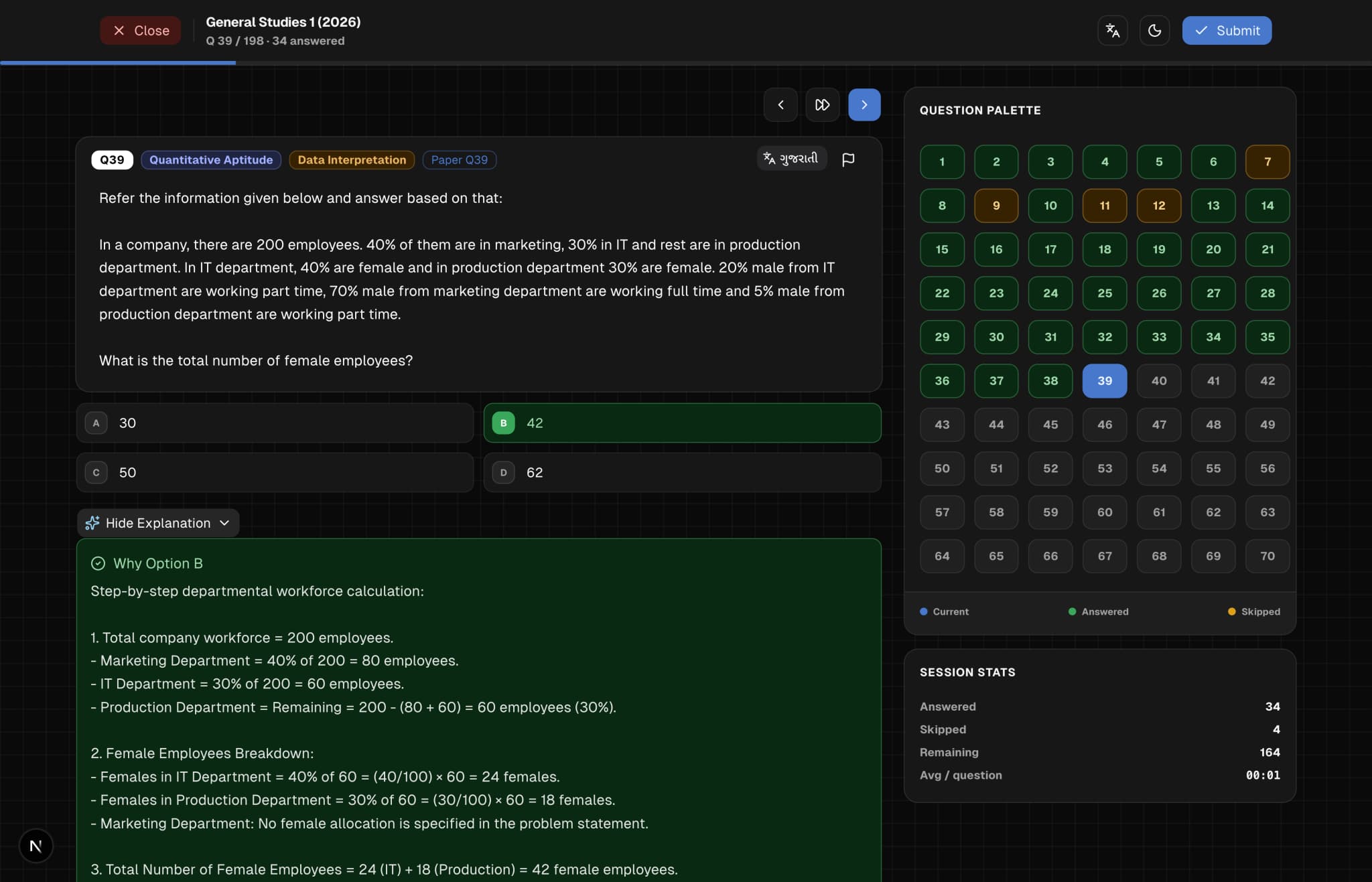
Task: Close the General Studies test
Action: coord(141,31)
